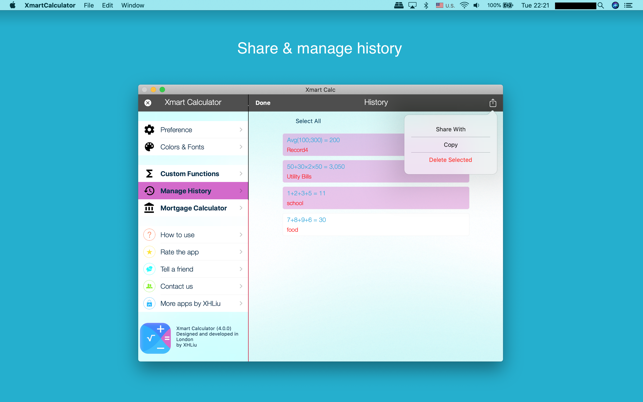Click the Xmart Calculator app logo
Image resolution: width=643 pixels, height=402 pixels.
coord(155,338)
